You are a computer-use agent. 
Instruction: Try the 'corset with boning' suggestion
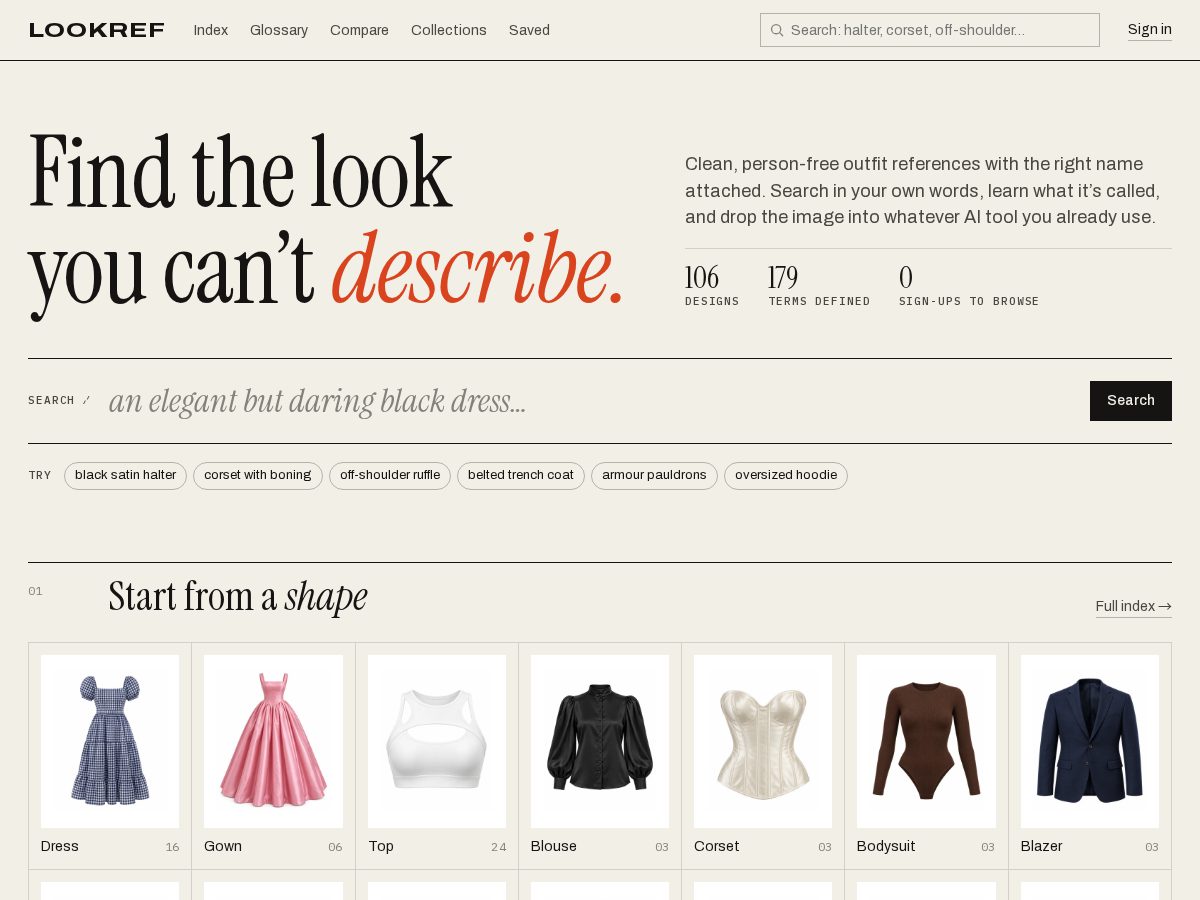pos(258,476)
